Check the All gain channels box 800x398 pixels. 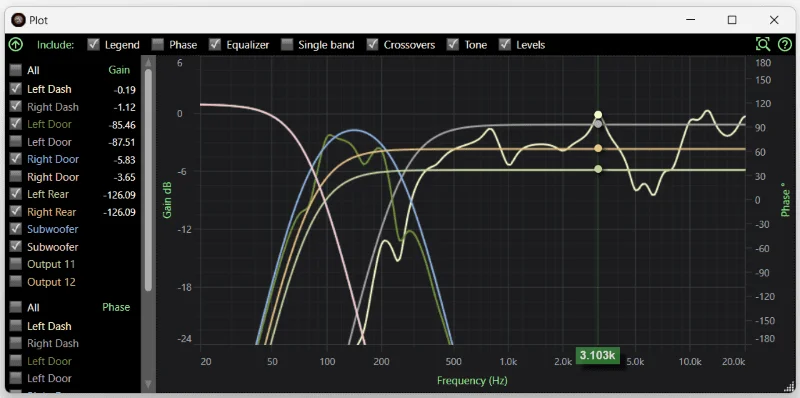16,70
